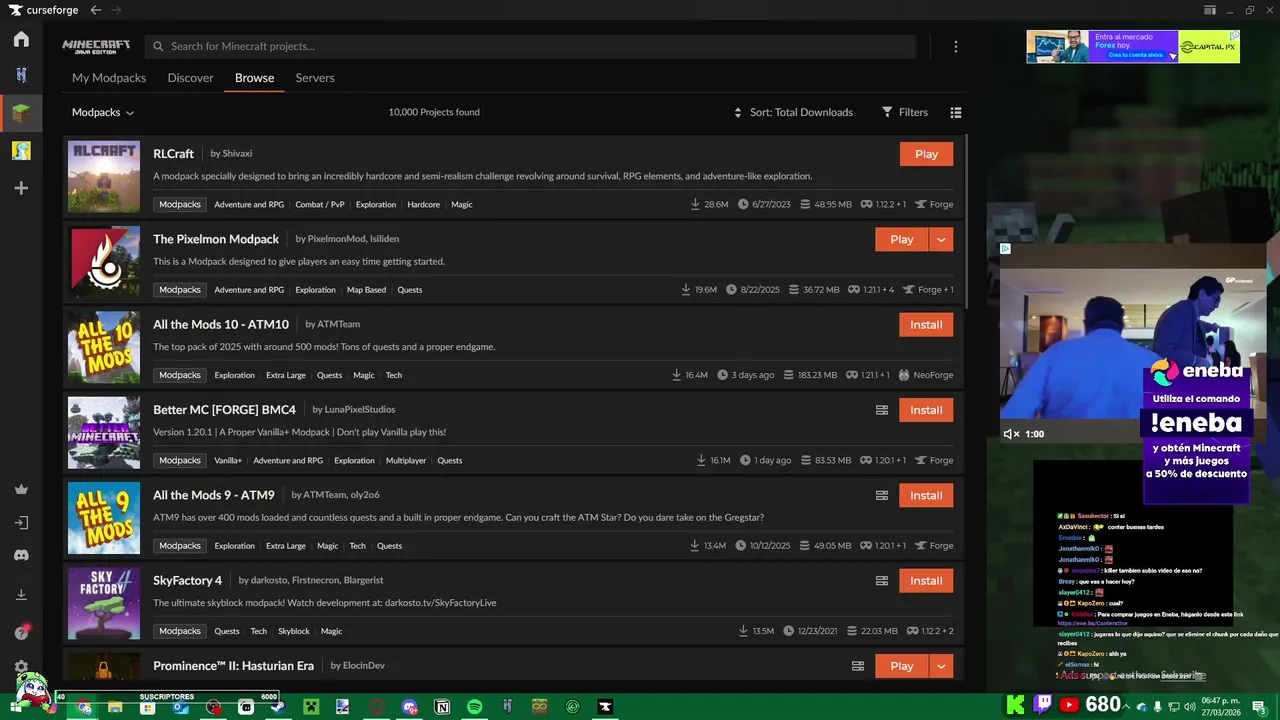
Task: Switch to list view layout icon
Action: 956,113
